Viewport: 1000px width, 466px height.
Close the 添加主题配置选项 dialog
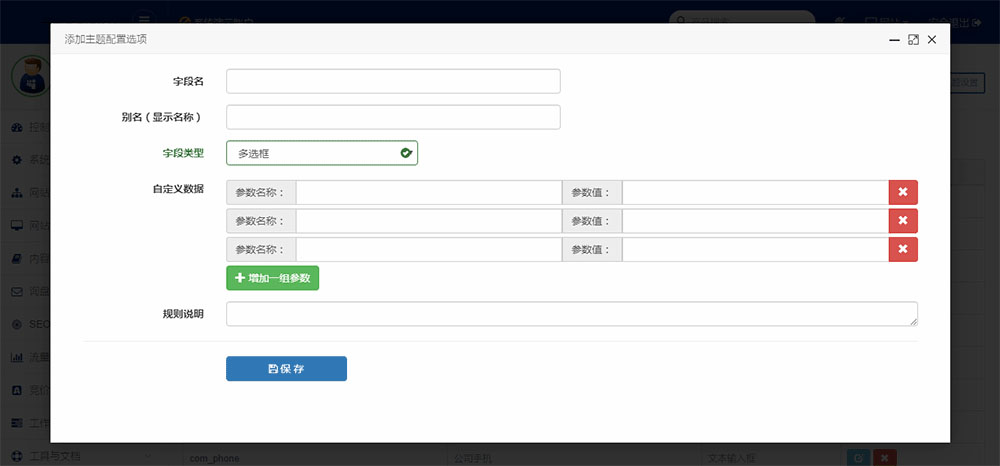point(932,39)
